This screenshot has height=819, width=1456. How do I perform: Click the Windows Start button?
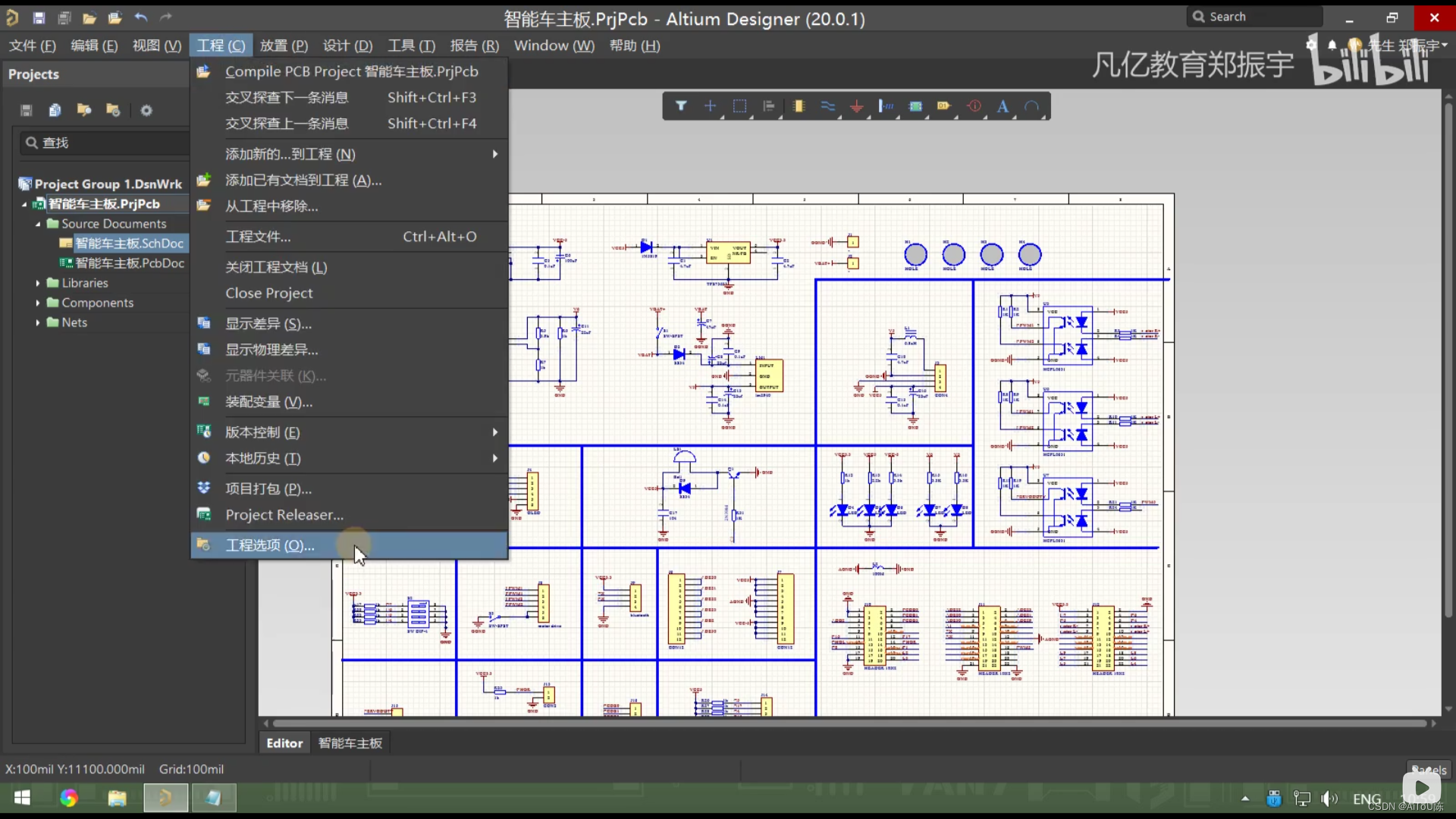(x=22, y=798)
